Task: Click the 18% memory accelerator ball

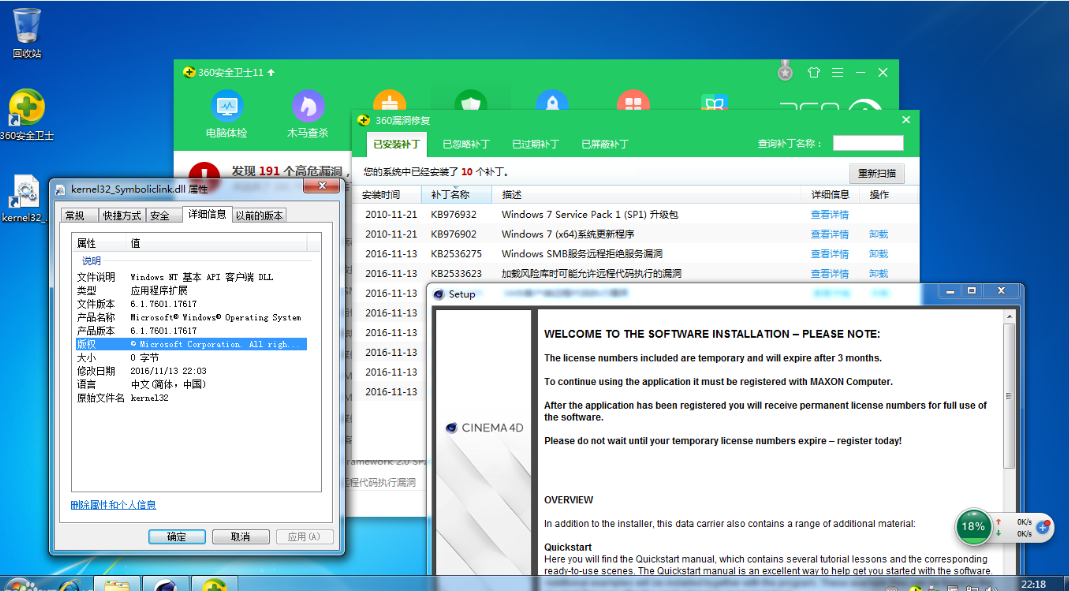Action: point(973,526)
